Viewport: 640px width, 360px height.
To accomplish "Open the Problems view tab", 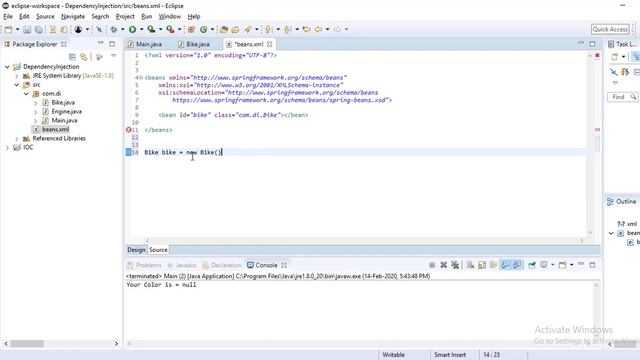I will pos(144,265).
